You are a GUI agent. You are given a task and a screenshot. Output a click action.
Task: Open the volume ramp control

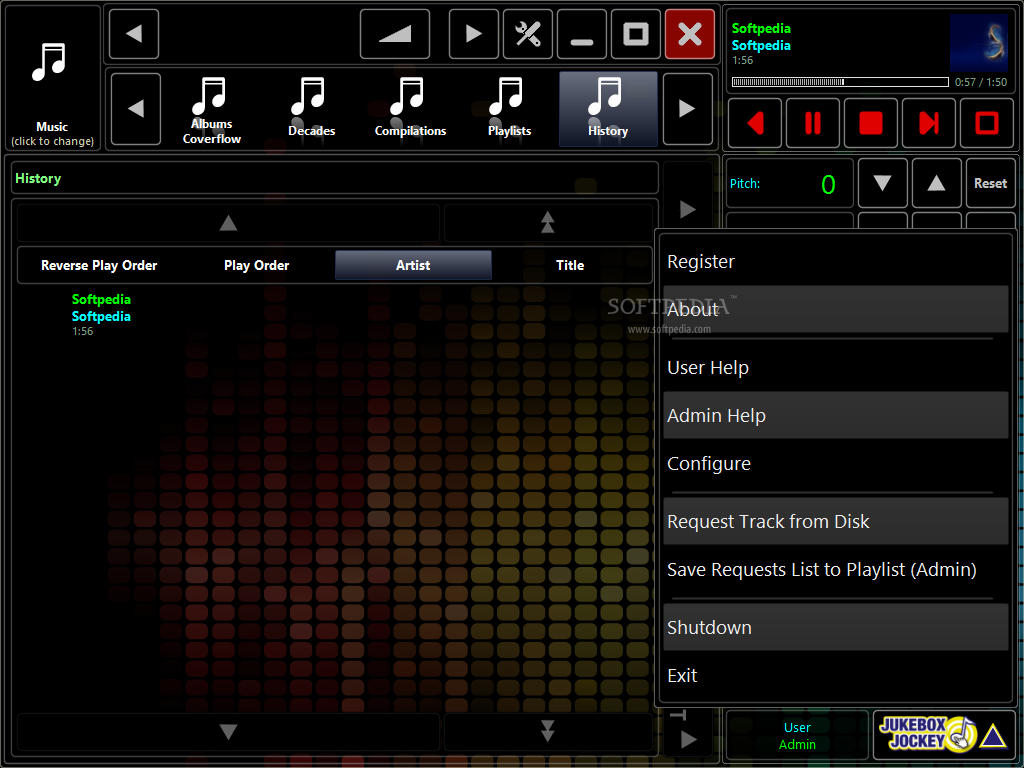click(394, 34)
